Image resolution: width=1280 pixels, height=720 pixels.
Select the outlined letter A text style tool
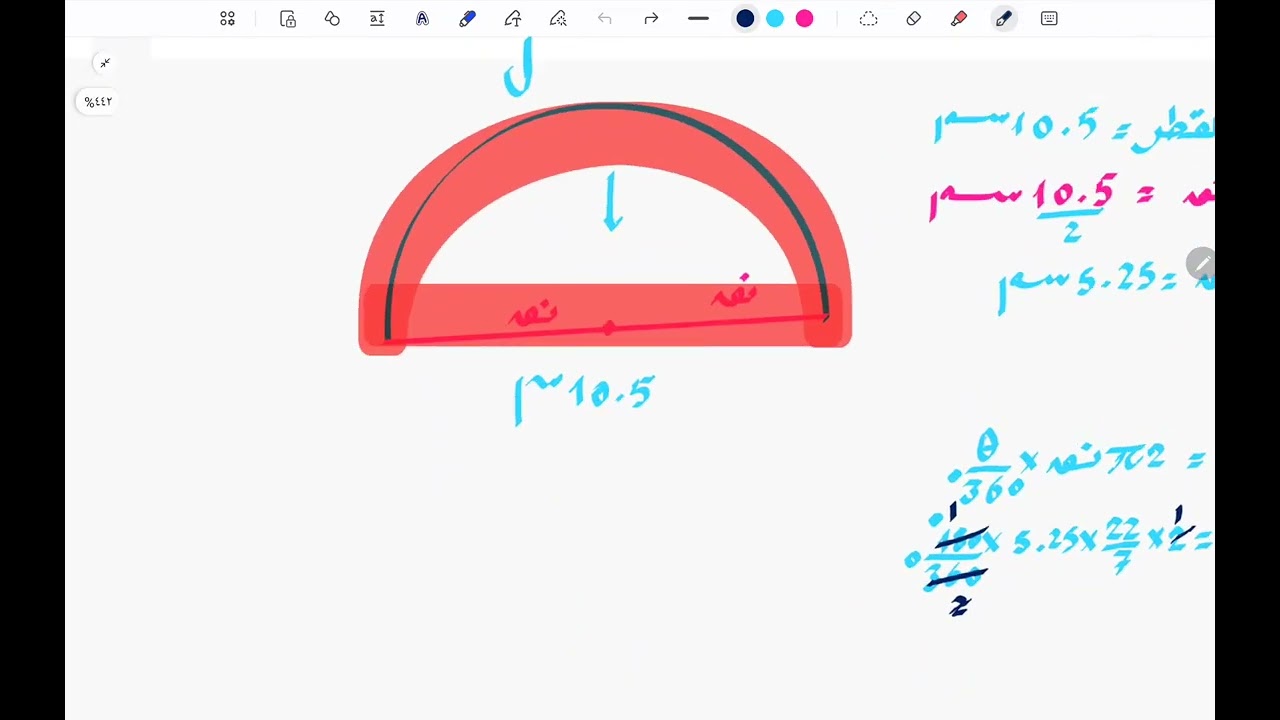coord(422,19)
